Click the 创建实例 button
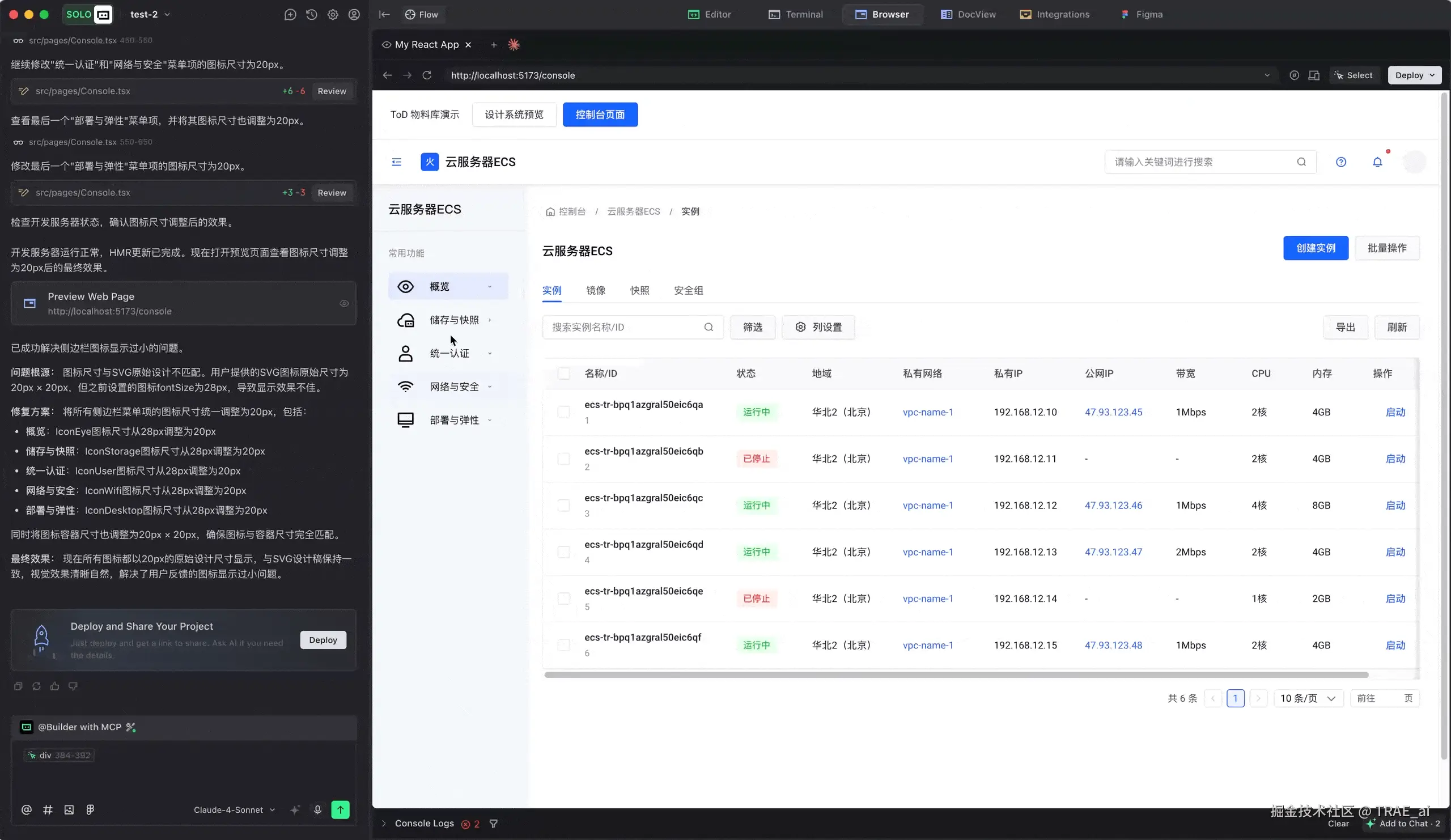 click(x=1315, y=248)
